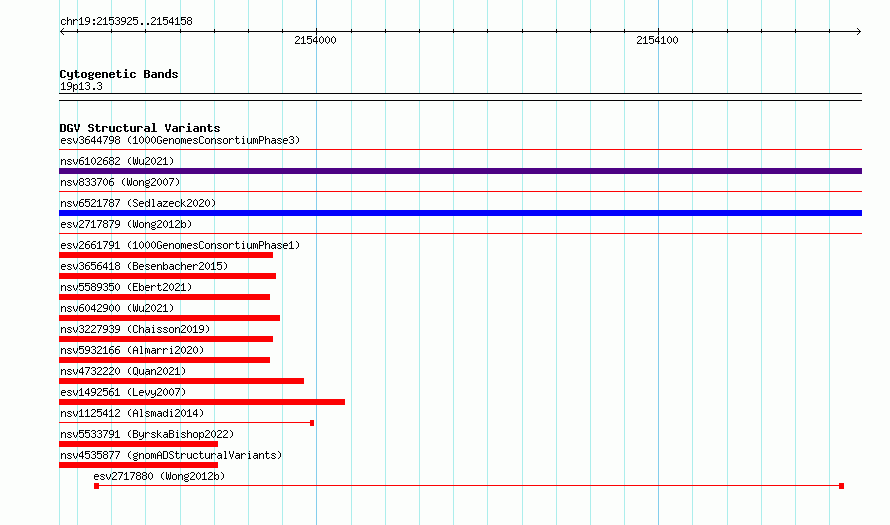The height and width of the screenshot is (525, 890).
Task: Select the nsv5533791 ByrskaBishop2022 red bar
Action: click(x=138, y=444)
